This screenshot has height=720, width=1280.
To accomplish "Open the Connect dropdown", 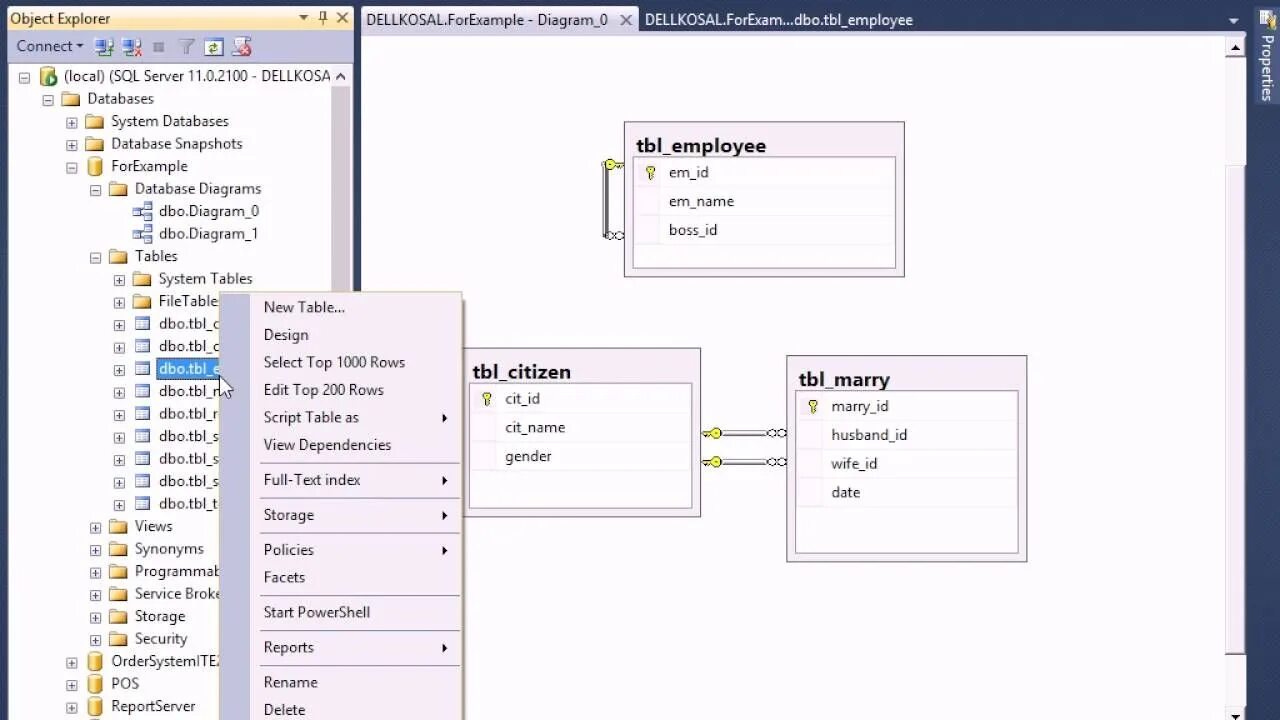I will (48, 46).
